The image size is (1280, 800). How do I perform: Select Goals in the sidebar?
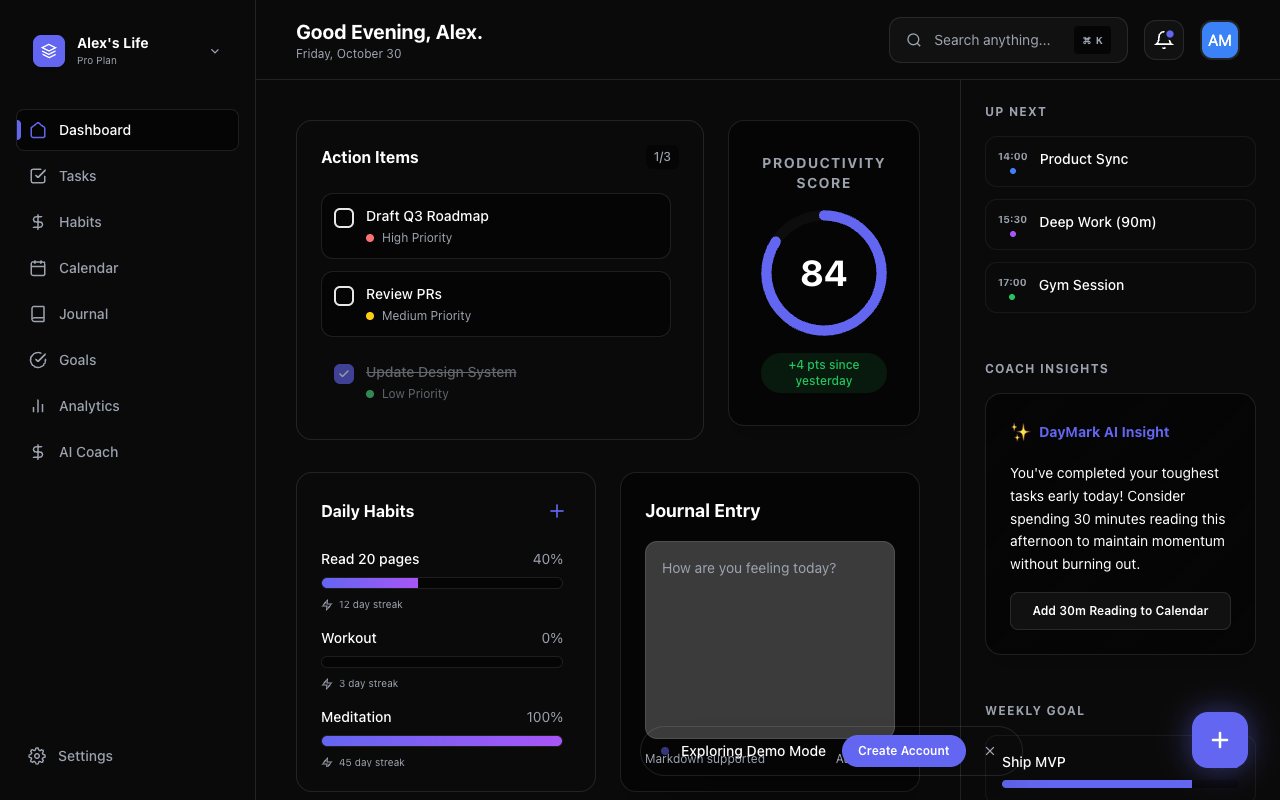point(128,360)
